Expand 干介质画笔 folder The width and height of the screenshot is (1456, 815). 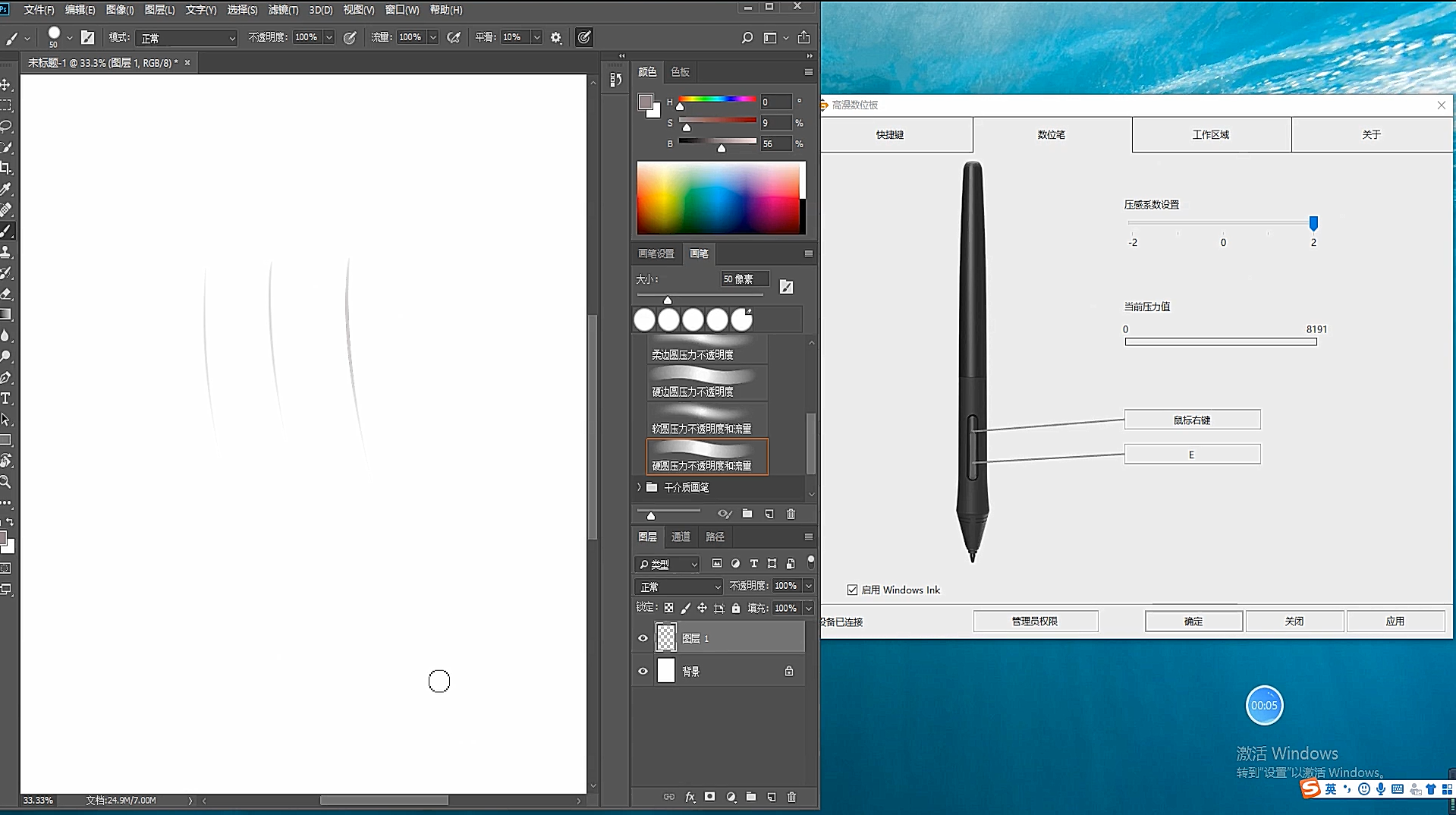click(x=640, y=487)
